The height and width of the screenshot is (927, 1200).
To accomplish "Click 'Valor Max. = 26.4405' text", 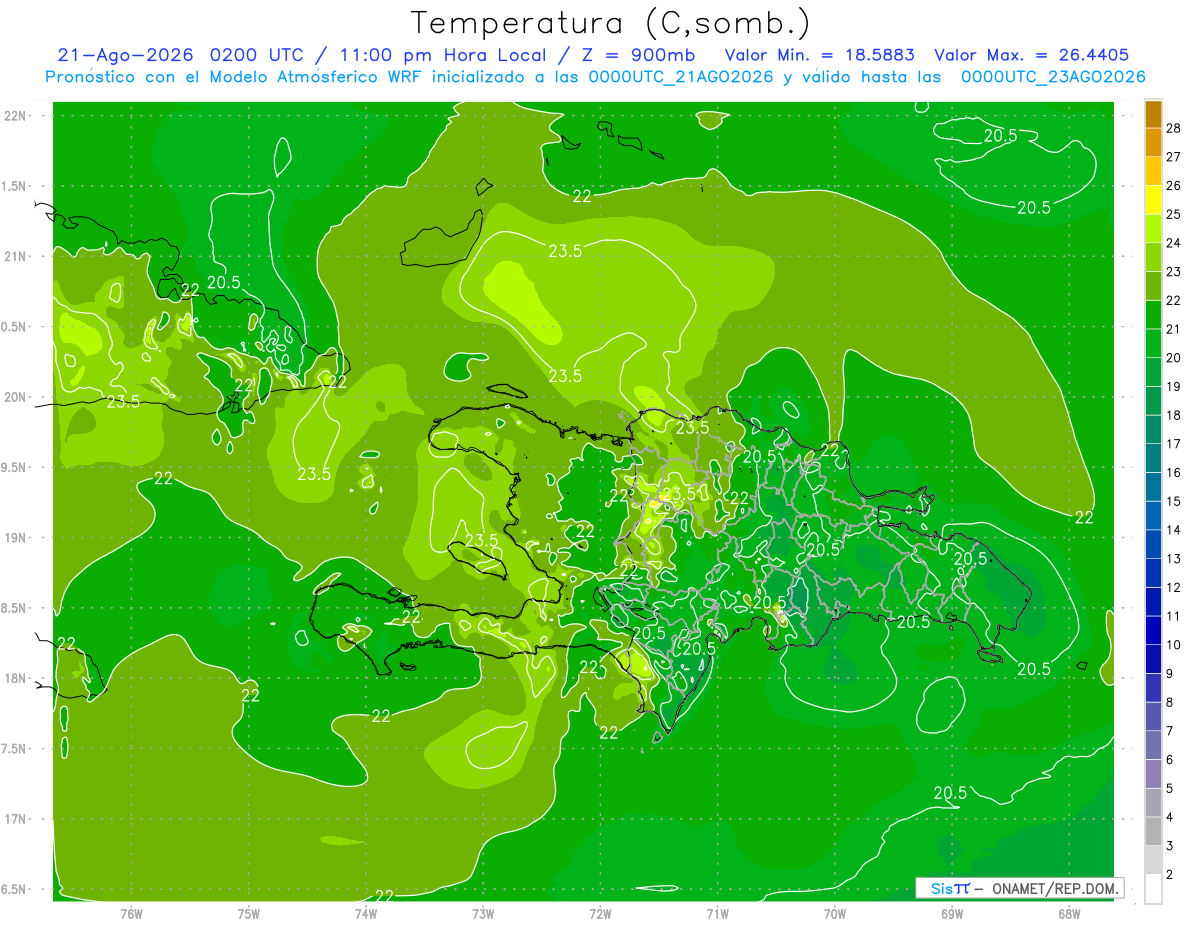I will 1032,55.
